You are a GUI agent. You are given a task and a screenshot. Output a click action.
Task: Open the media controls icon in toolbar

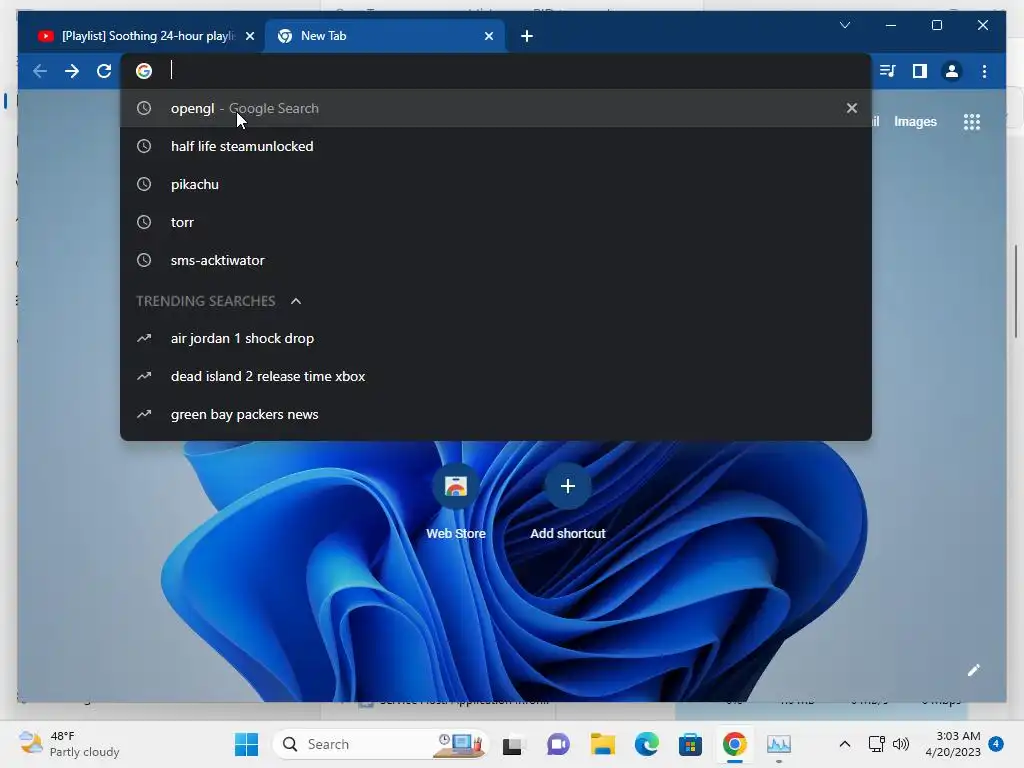887,71
